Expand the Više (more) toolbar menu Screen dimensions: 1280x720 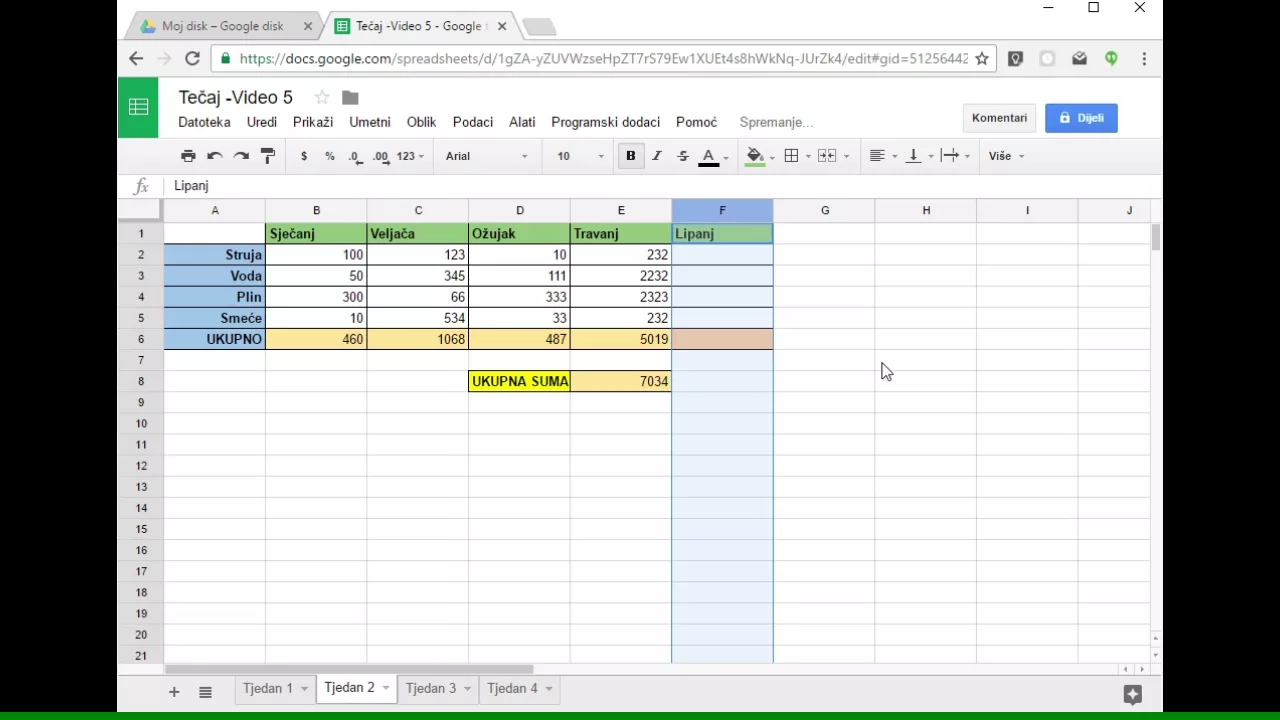1006,156
